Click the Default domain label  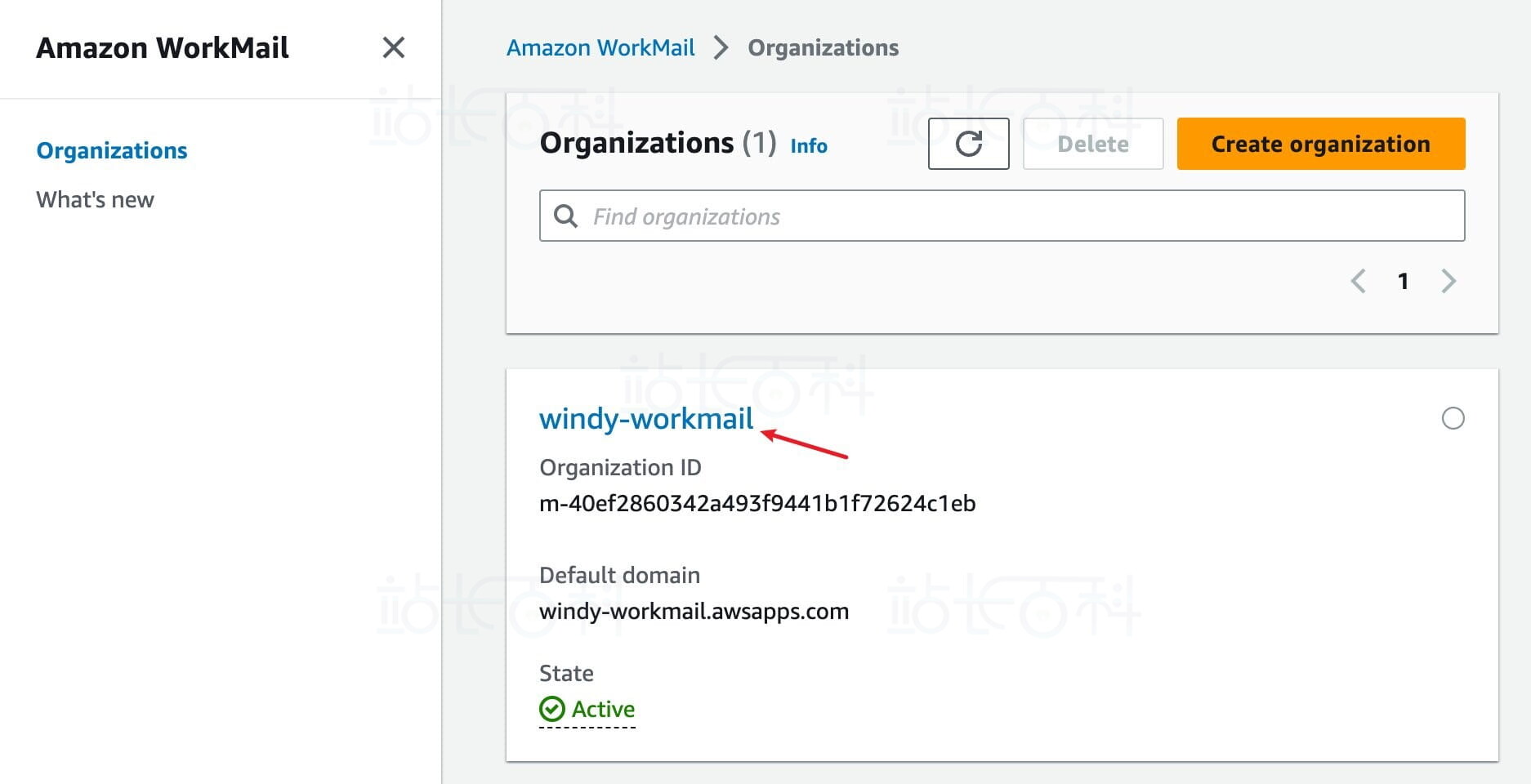click(x=619, y=575)
